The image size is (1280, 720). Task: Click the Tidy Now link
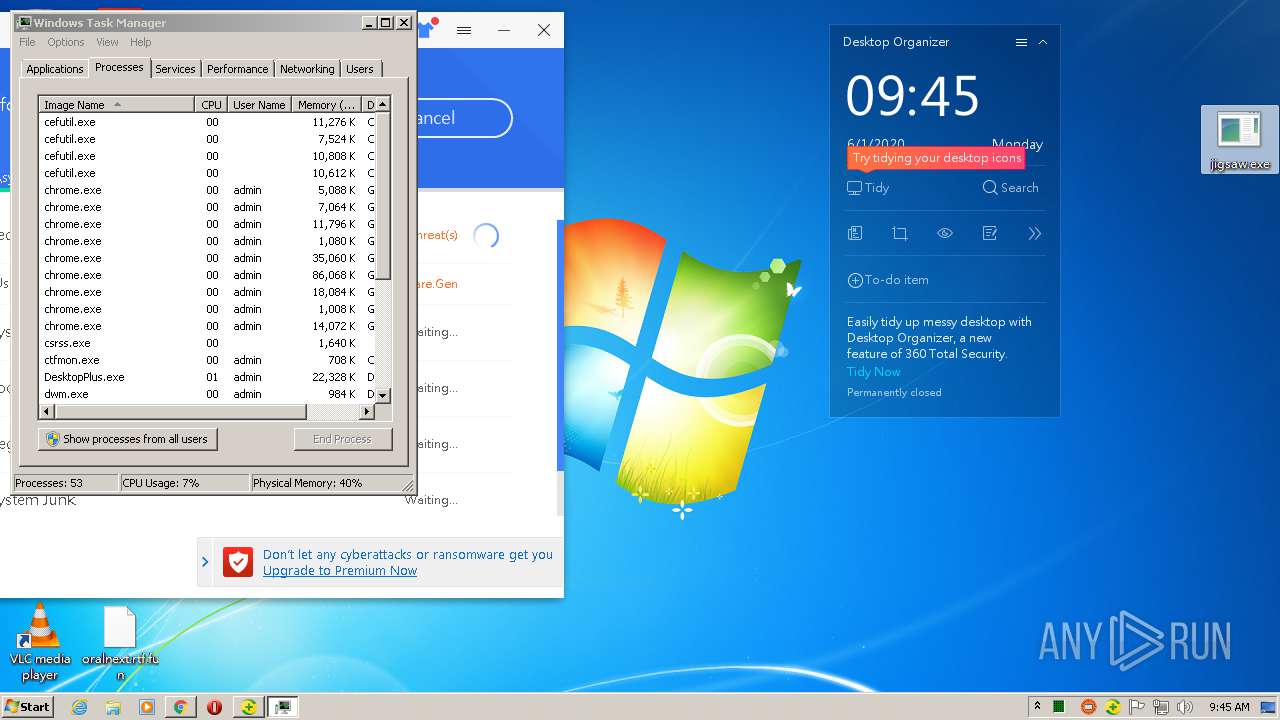[874, 371]
